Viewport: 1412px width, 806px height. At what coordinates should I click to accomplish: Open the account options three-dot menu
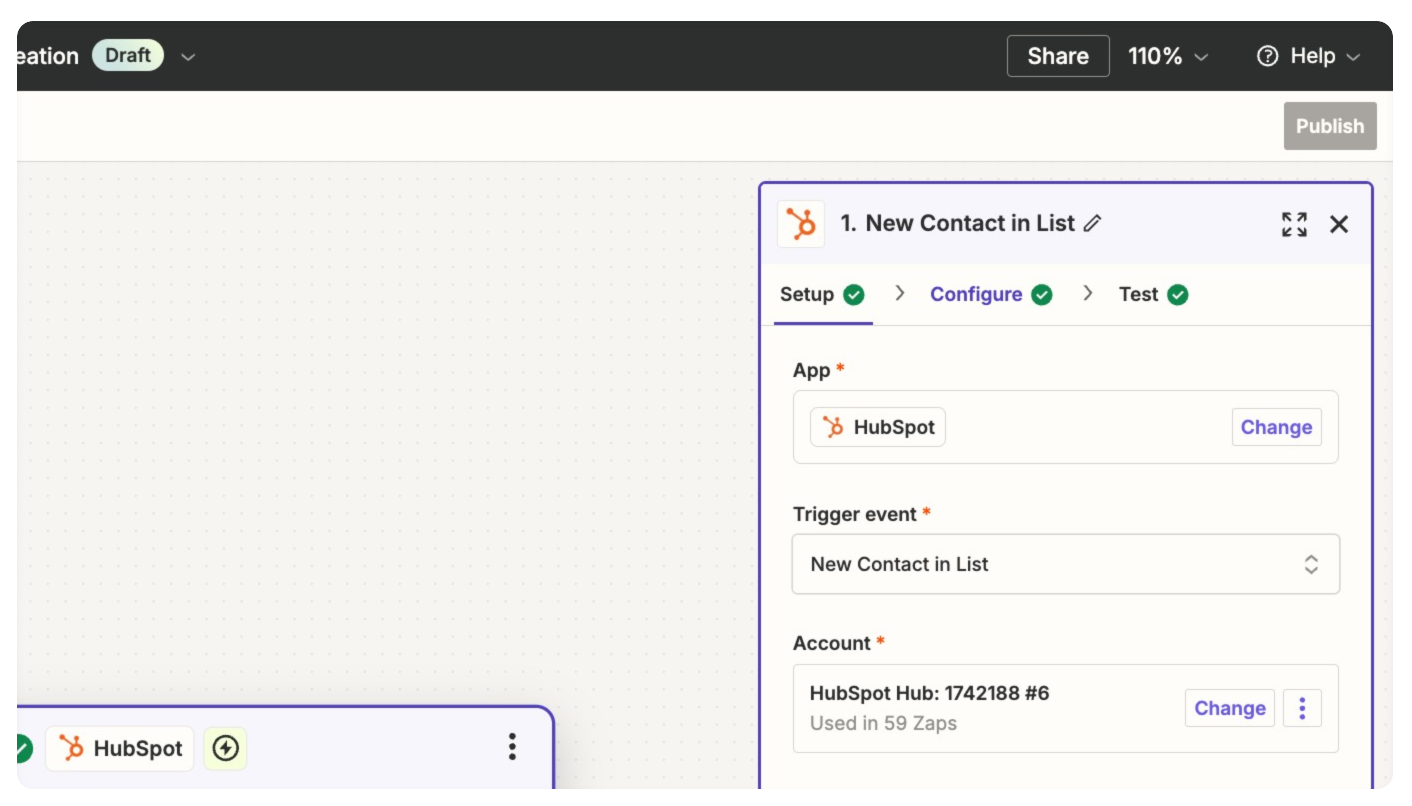pos(1302,708)
